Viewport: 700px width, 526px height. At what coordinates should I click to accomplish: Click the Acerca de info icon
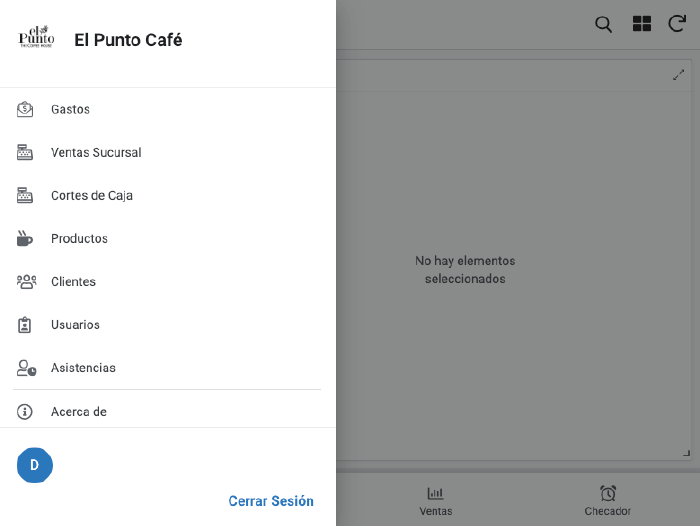coord(25,411)
